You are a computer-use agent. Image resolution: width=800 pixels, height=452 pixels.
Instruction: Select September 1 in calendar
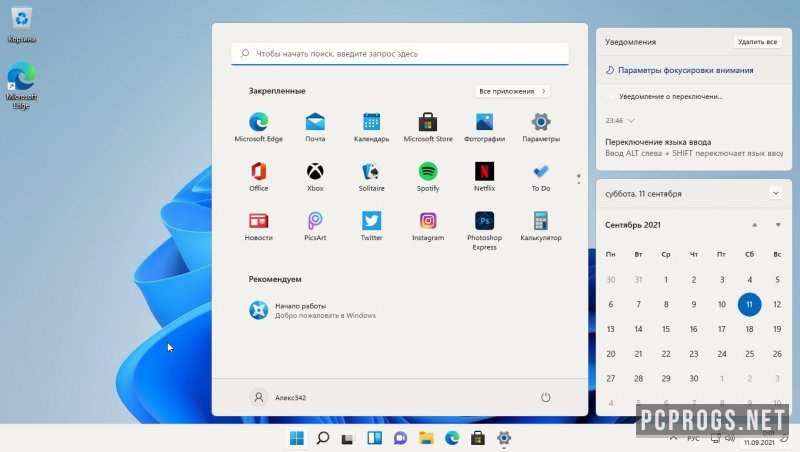(666, 280)
